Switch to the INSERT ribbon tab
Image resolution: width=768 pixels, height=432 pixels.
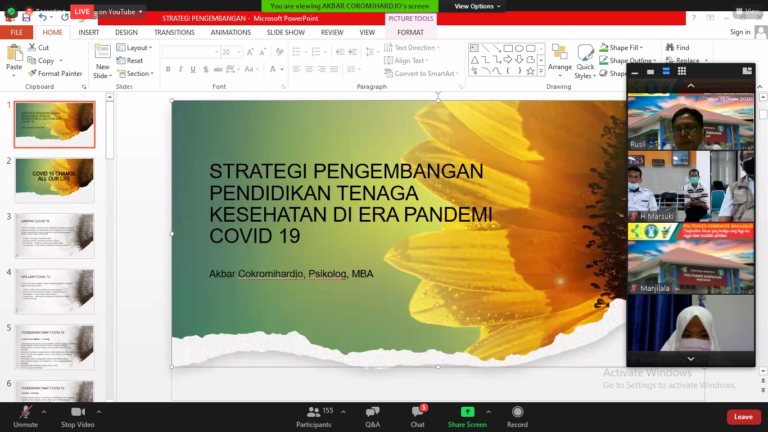[89, 32]
